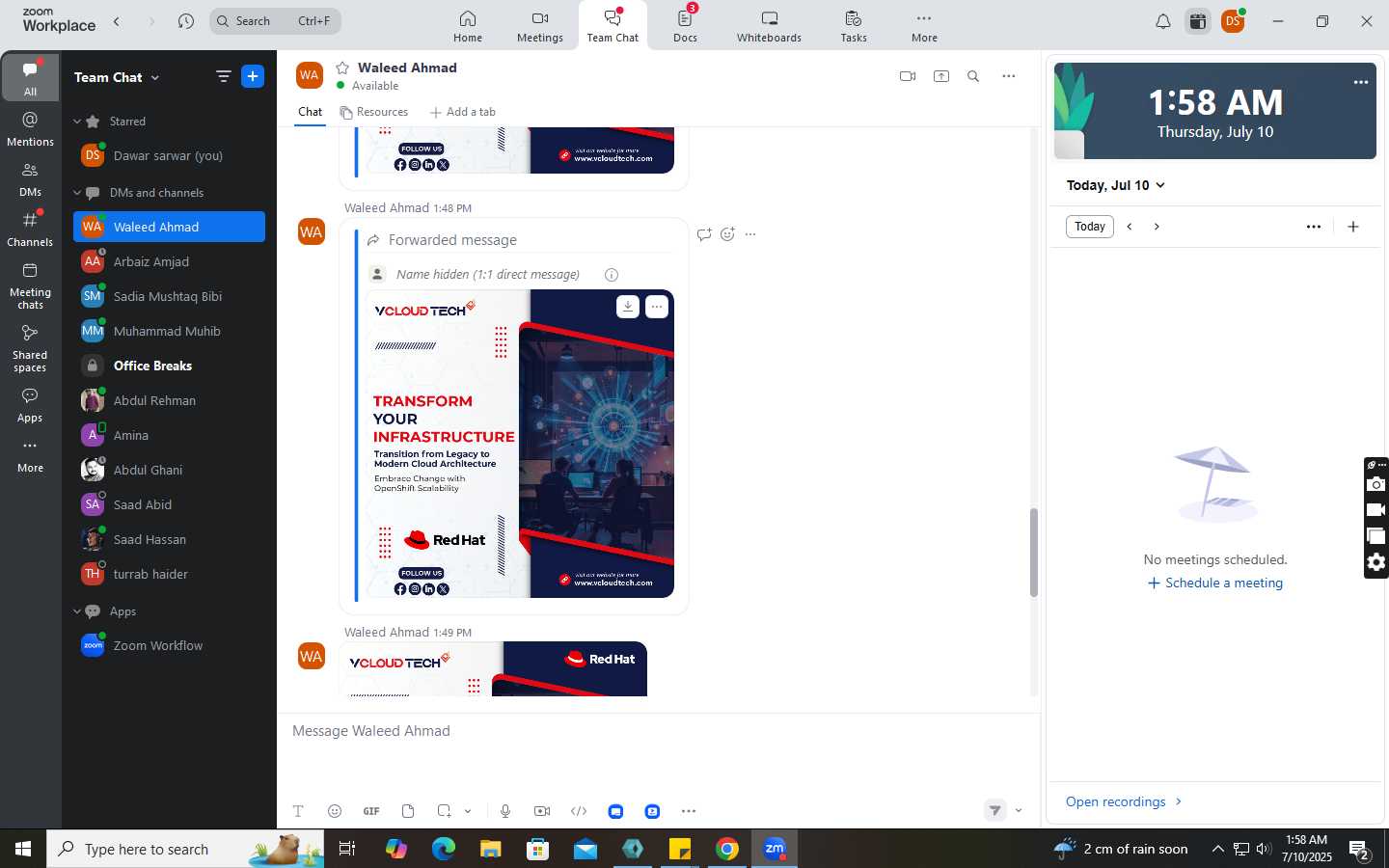Screen dimensions: 1389x868
Task: Click the share screen icon in chat header
Action: [x=941, y=76]
